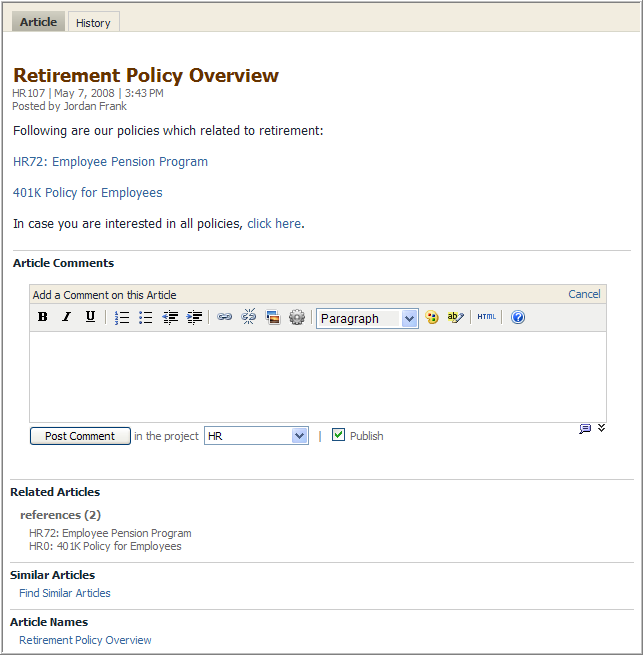
Task: Remove link using the unlink icon
Action: click(249, 317)
